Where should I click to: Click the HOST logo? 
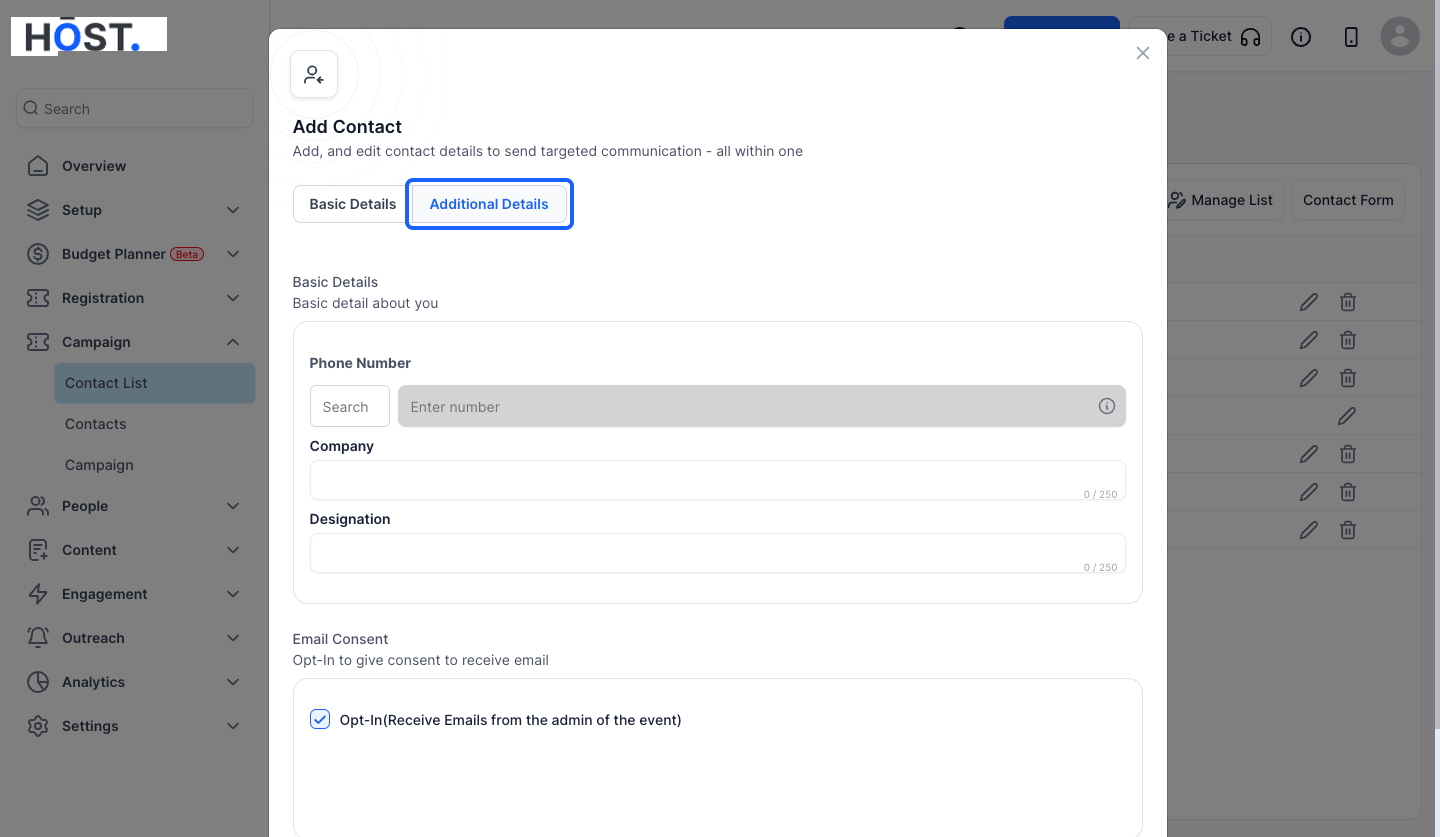click(x=89, y=36)
